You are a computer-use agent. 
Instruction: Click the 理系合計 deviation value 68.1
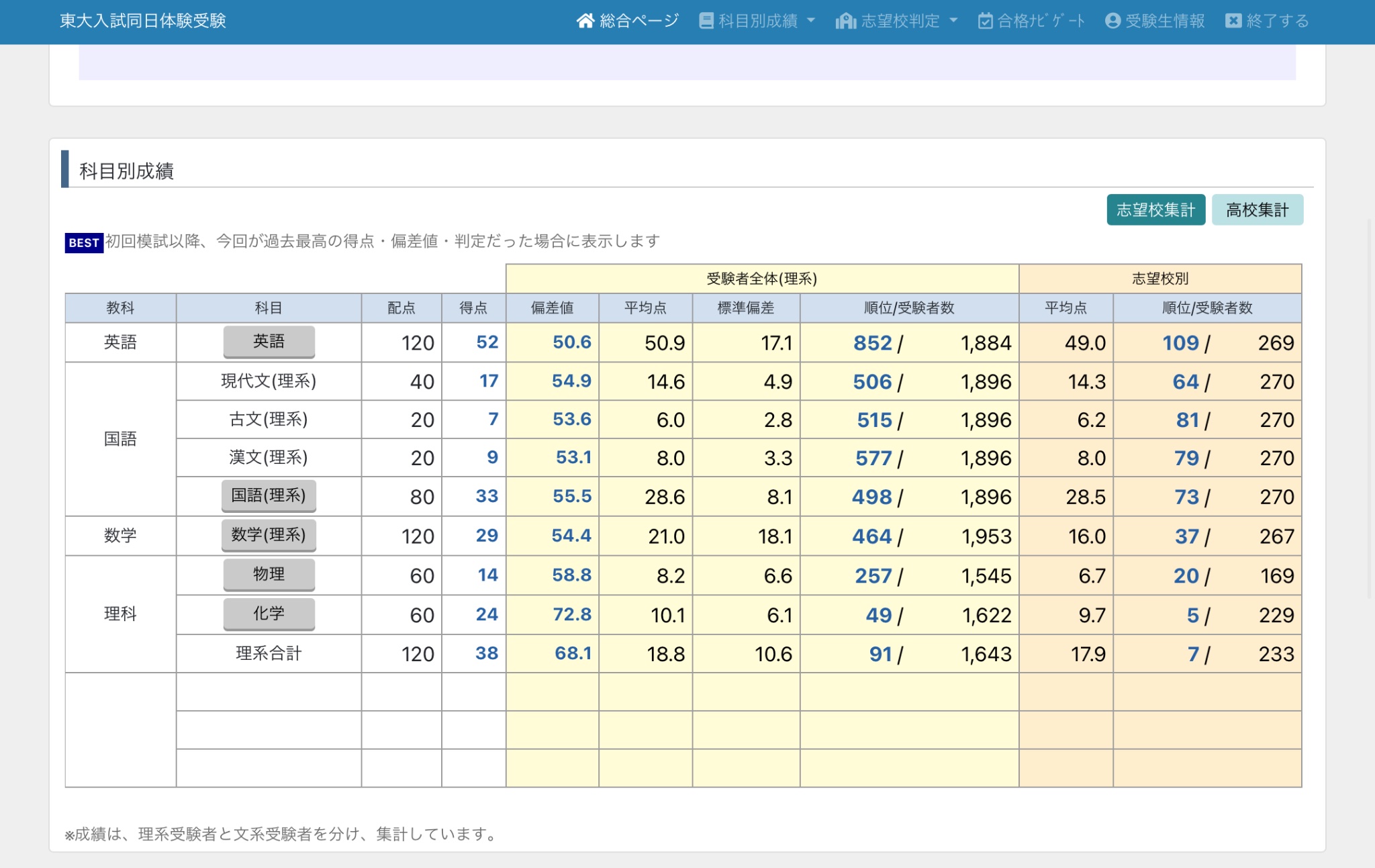pyautogui.click(x=573, y=653)
